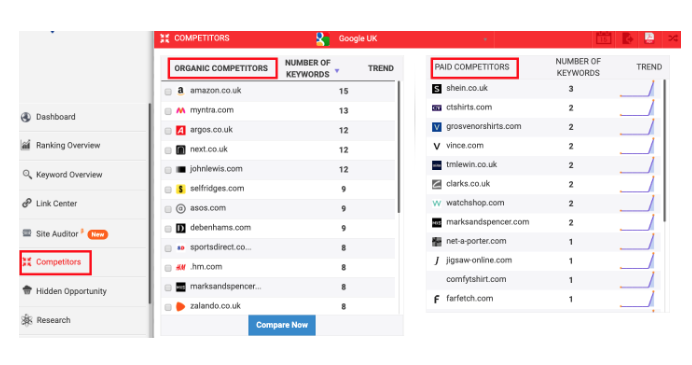Go to Keyword Overview
The height and width of the screenshot is (365, 692).
pos(69,175)
